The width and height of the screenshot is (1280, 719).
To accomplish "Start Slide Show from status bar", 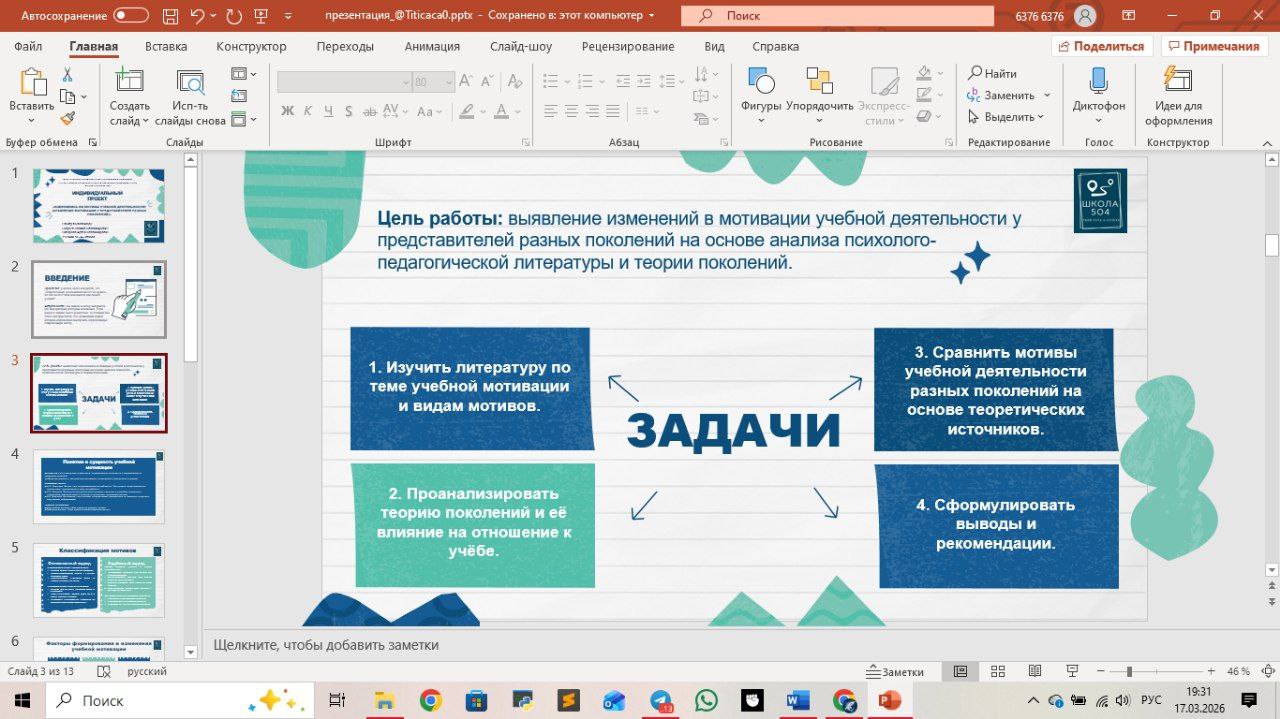I will (1071, 671).
